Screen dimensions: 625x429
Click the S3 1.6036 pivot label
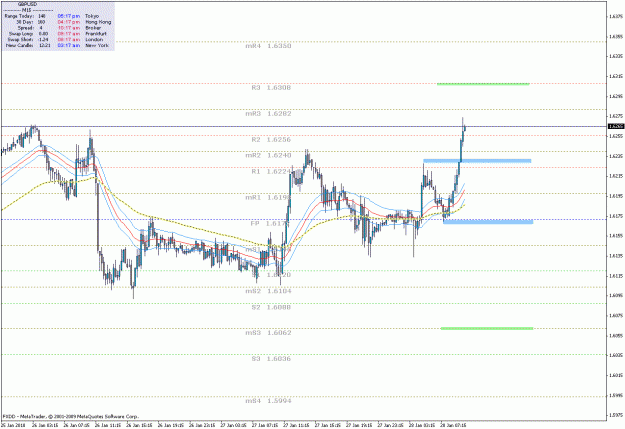(x=271, y=359)
